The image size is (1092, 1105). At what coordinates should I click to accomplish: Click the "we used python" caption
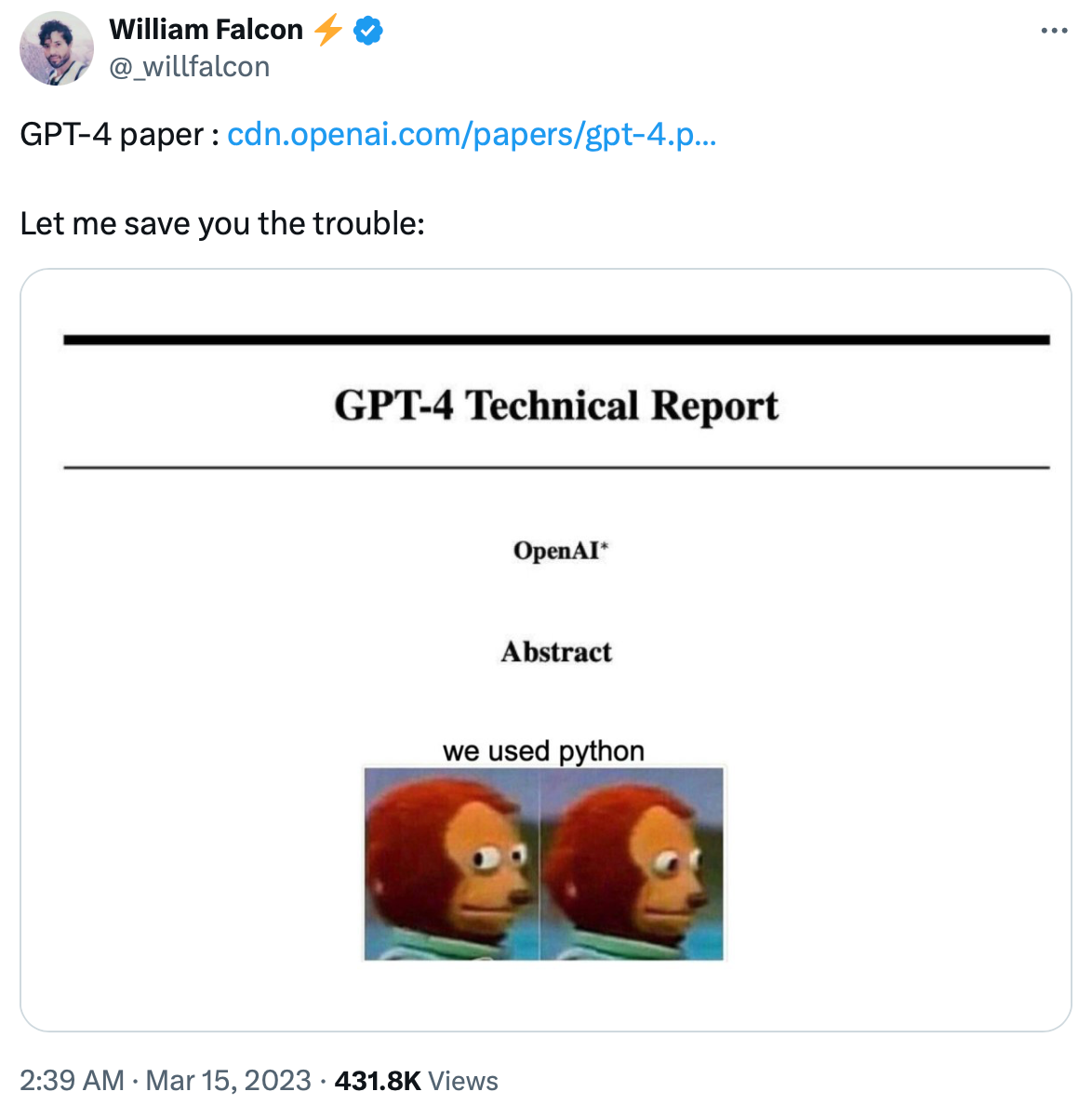543,751
